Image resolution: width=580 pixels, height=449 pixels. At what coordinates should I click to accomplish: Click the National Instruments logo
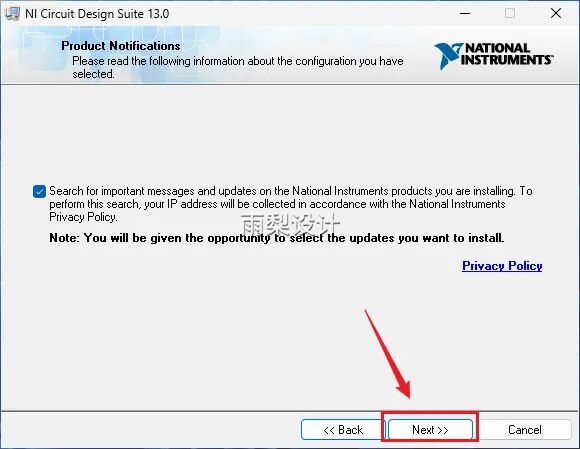click(494, 56)
